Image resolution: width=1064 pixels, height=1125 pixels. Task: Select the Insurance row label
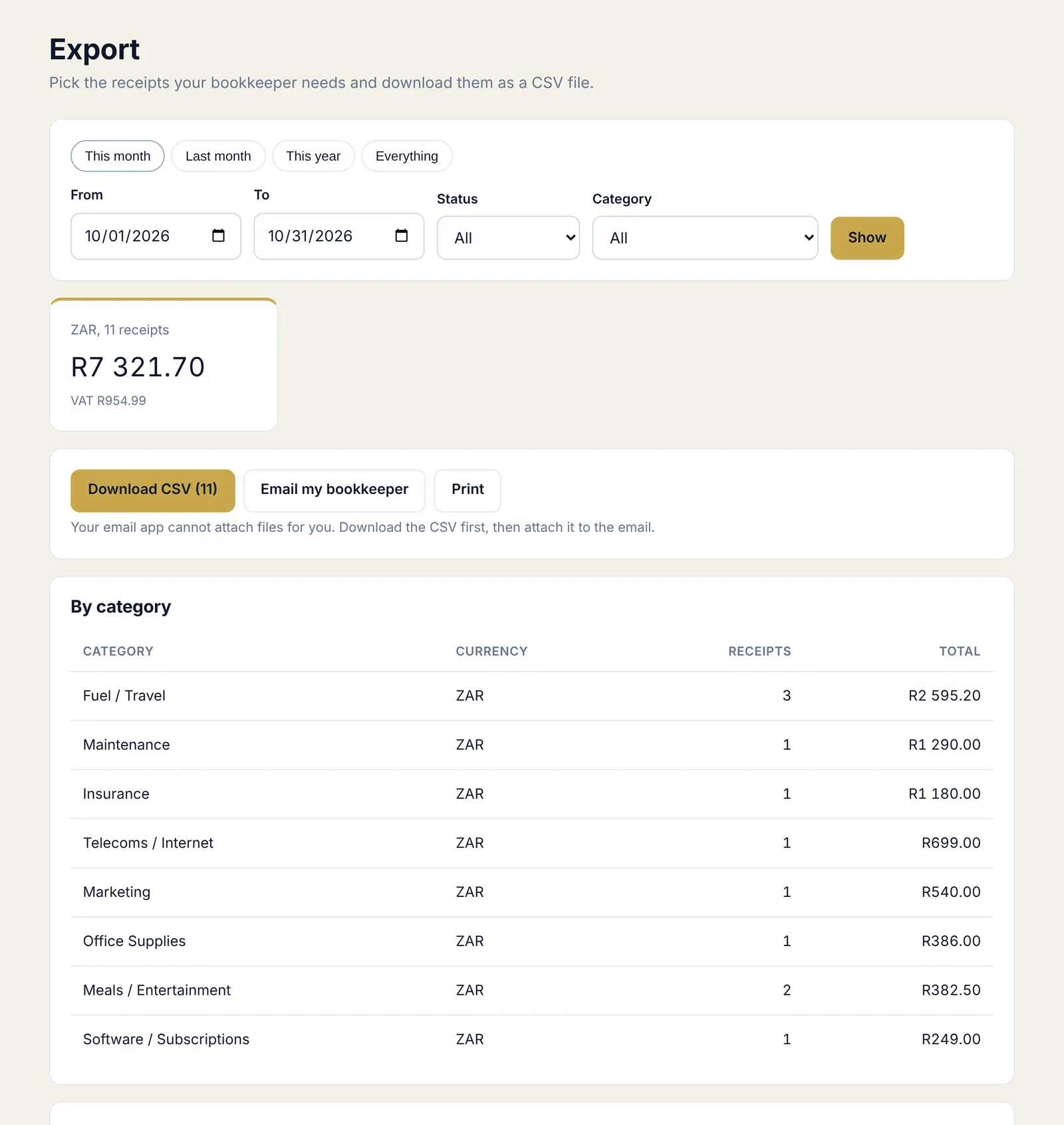116,795
